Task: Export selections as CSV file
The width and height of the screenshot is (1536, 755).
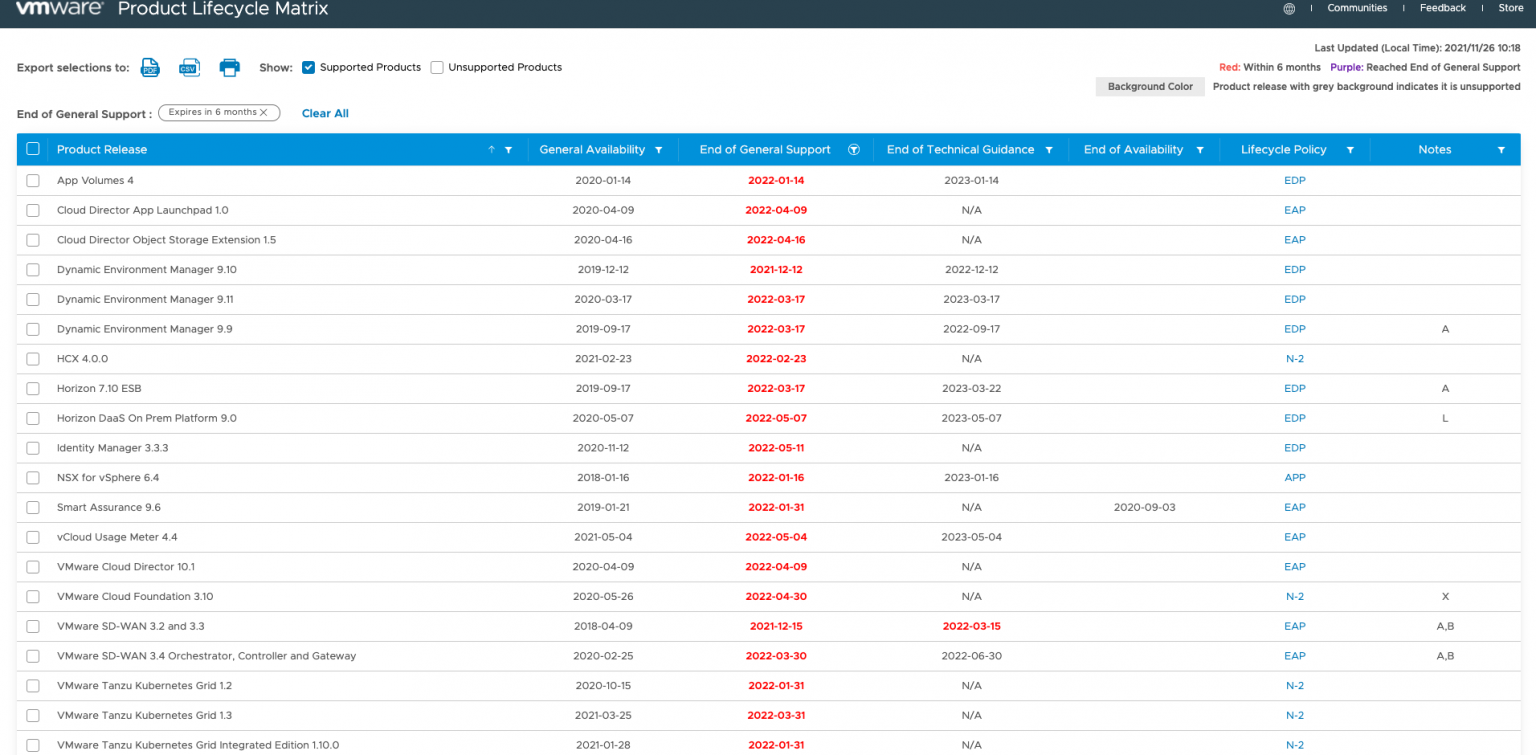Action: pyautogui.click(x=189, y=68)
